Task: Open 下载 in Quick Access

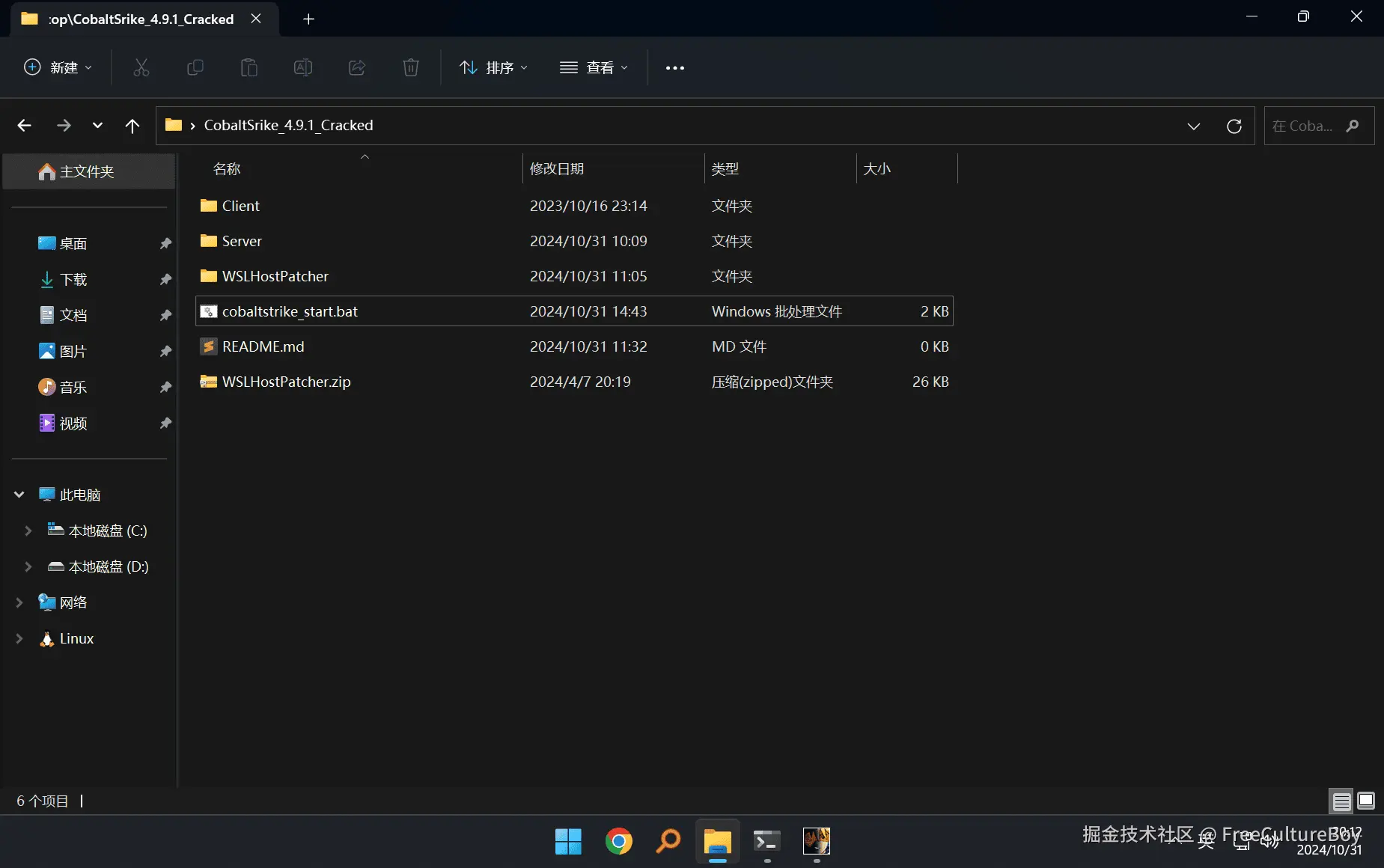Action: [x=73, y=279]
